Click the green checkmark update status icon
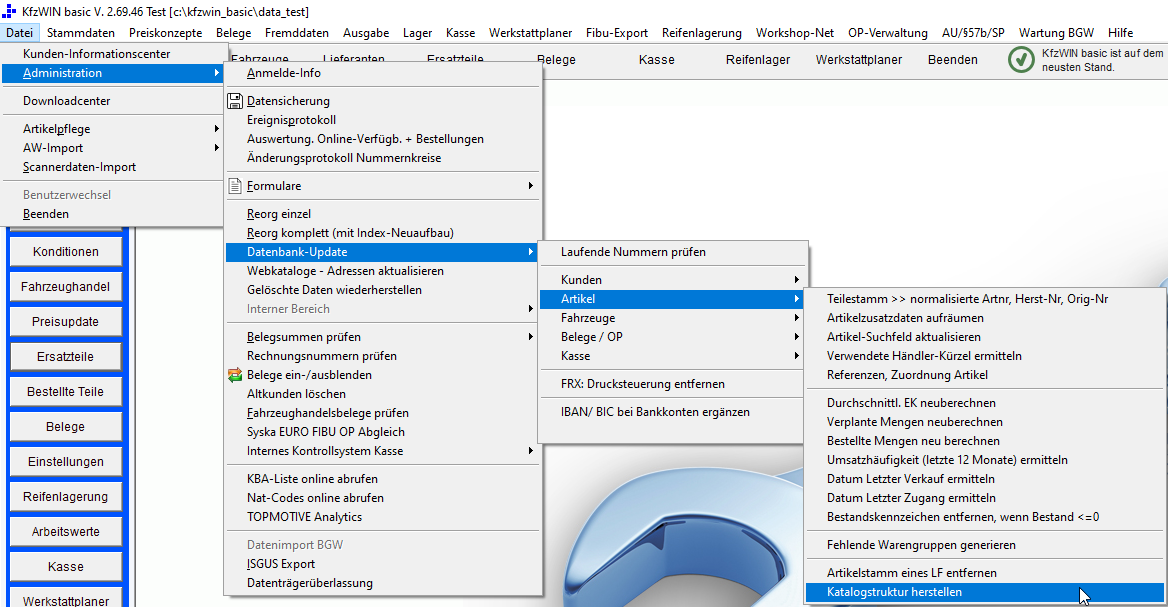The height and width of the screenshot is (607, 1168). 1021,60
